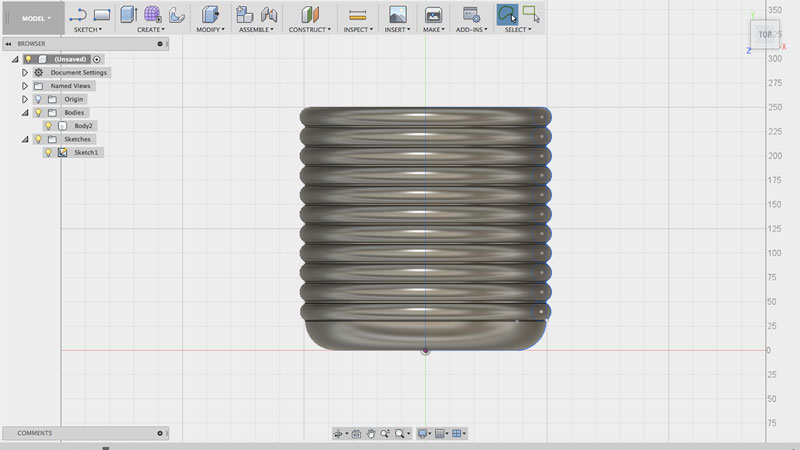Activate the Pan hand tool
The image size is (800, 450).
[371, 433]
